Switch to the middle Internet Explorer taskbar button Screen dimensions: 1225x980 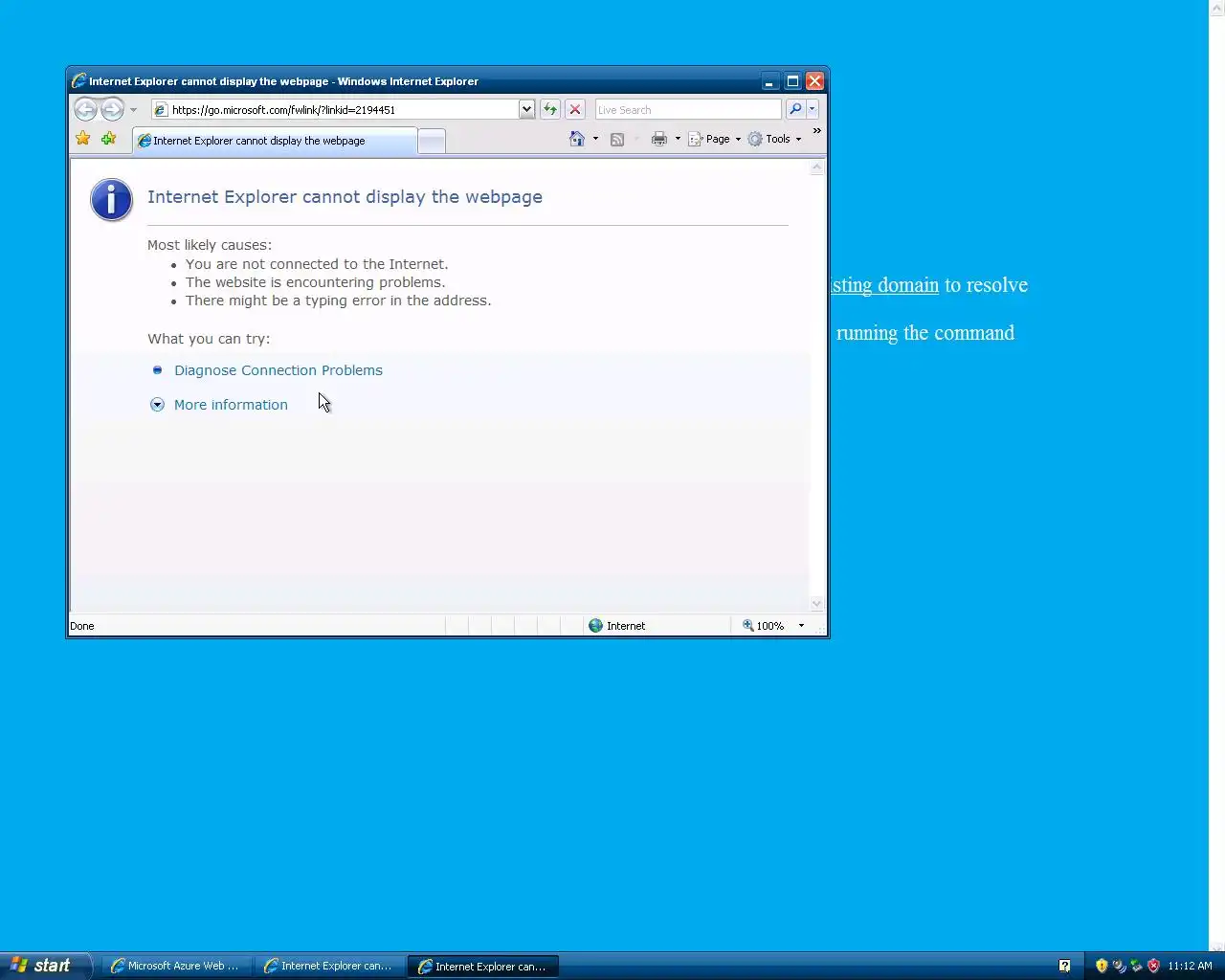[330, 967]
